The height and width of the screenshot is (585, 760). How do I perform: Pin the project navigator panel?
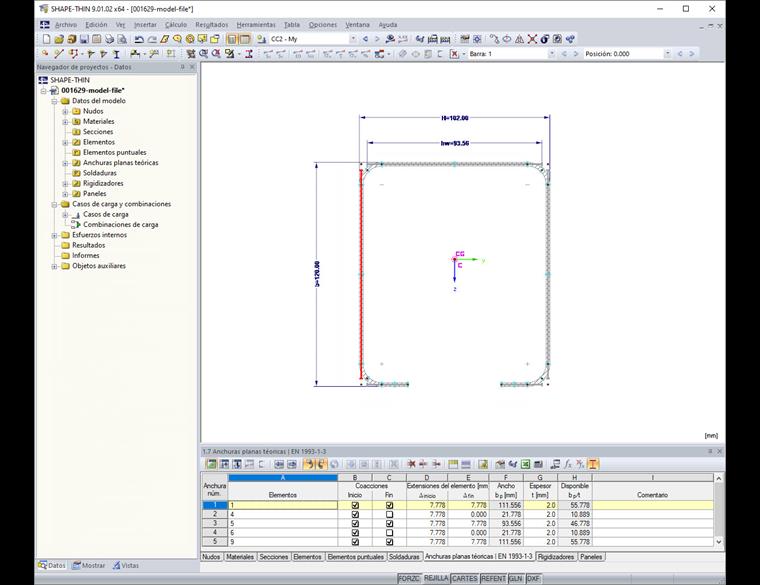tap(182, 67)
